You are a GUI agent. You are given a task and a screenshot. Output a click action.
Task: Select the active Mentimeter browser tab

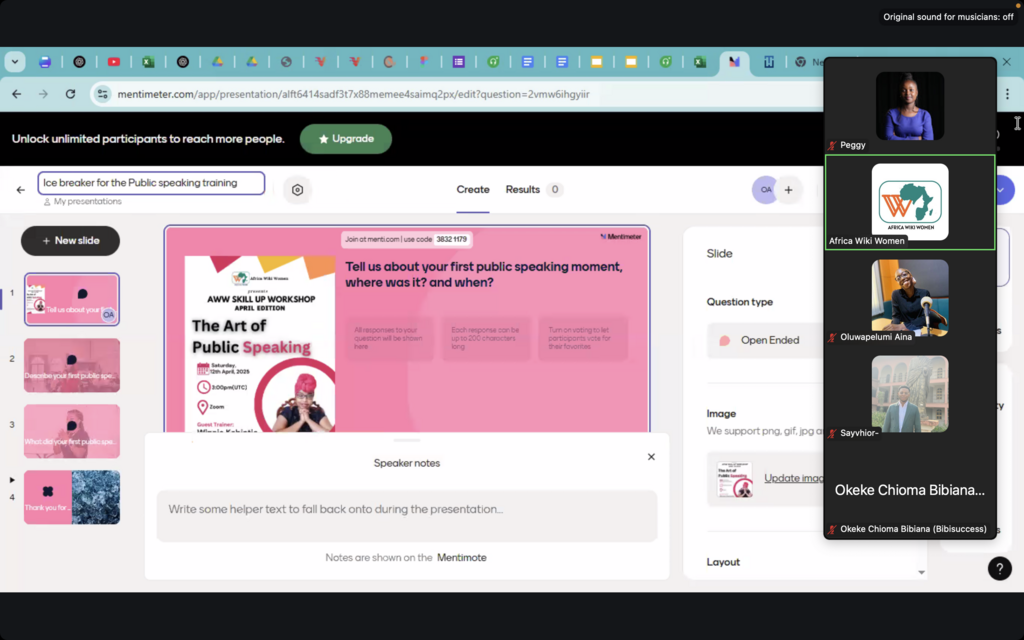click(x=734, y=62)
